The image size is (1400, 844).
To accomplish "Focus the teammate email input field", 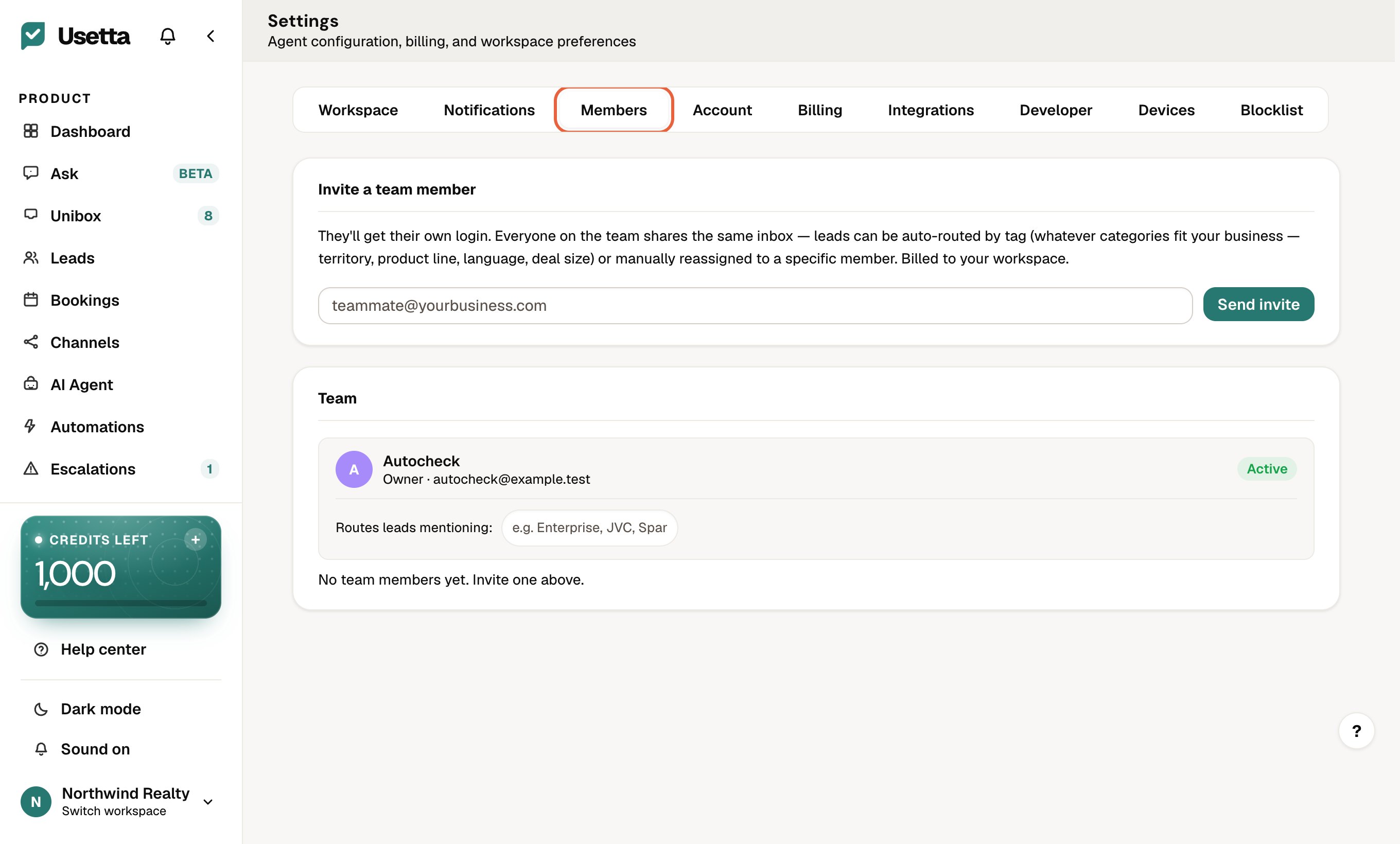I will 755,306.
